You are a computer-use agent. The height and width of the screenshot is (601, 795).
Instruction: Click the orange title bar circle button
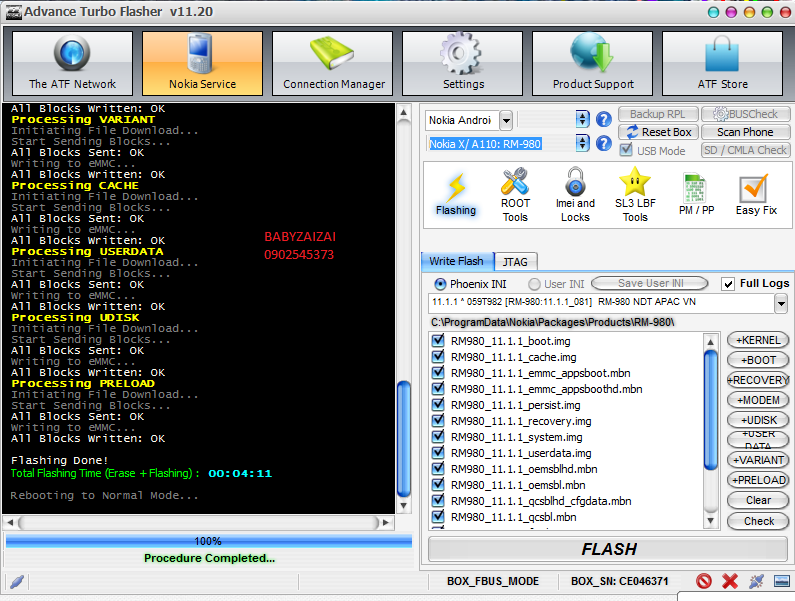click(749, 13)
